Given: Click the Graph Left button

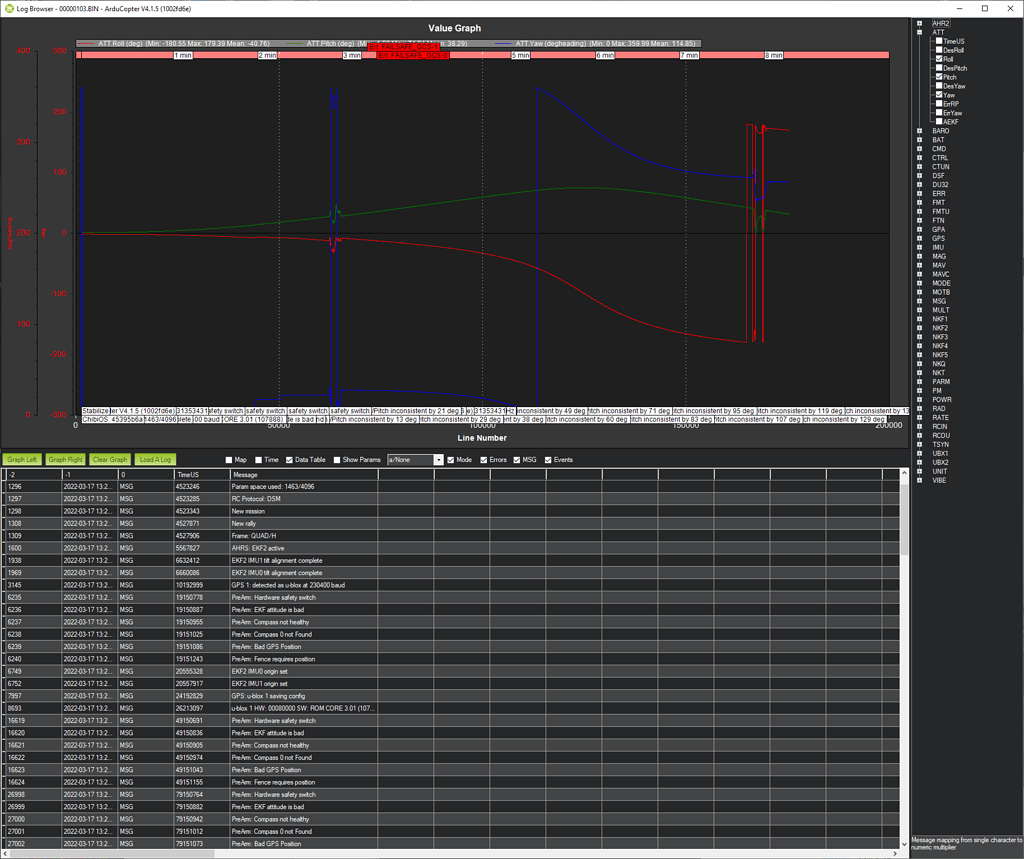Looking at the screenshot, I should point(22,460).
